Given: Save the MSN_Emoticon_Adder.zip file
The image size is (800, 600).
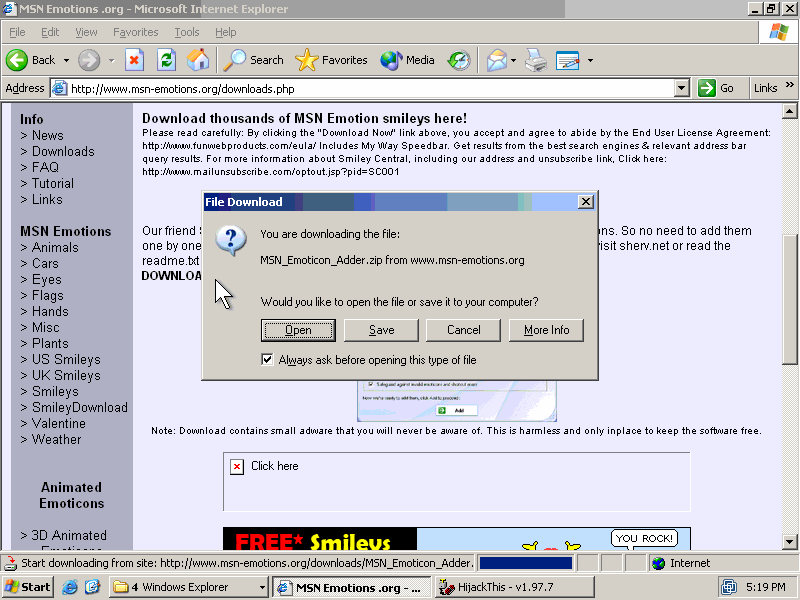Looking at the screenshot, I should click(381, 330).
